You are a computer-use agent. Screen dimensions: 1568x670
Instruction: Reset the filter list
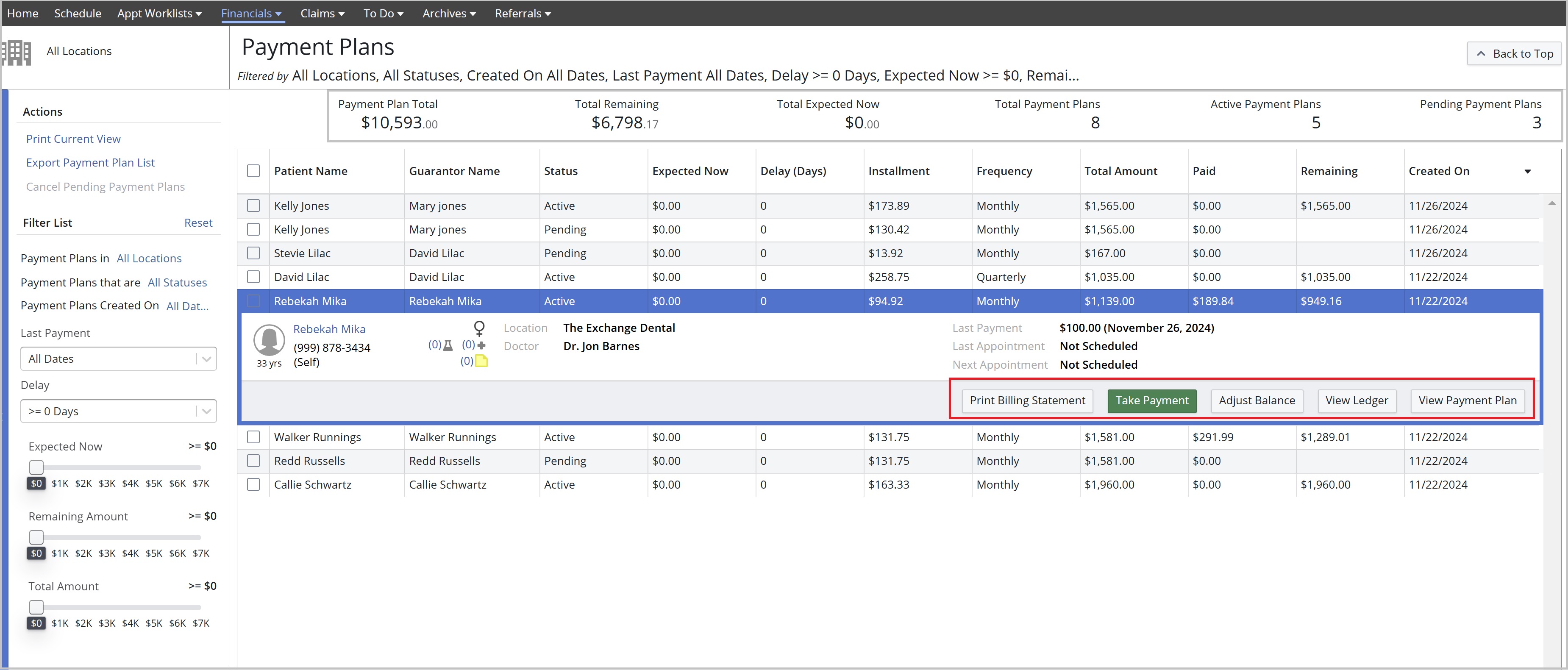click(198, 223)
